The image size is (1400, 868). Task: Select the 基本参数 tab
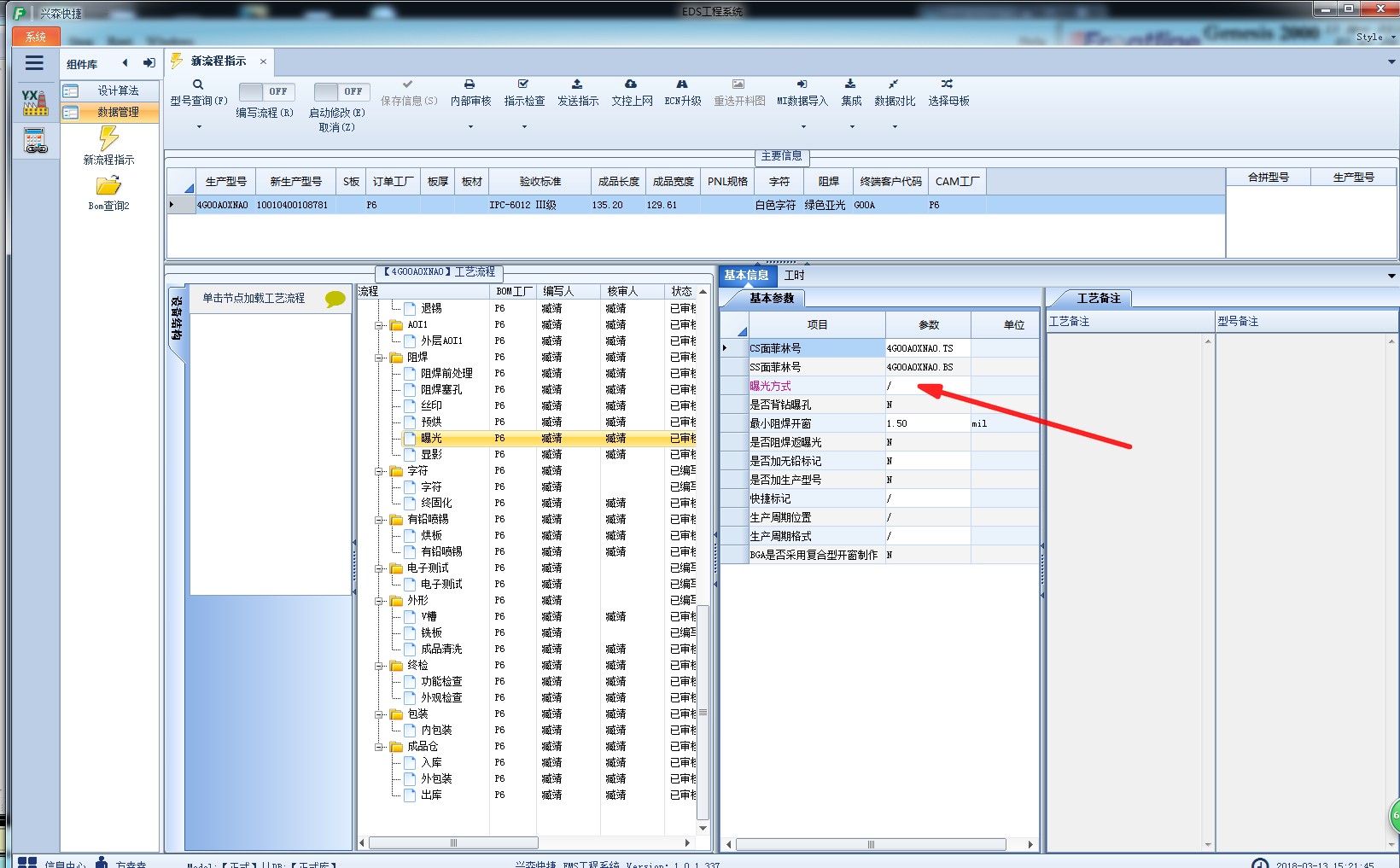coord(772,298)
